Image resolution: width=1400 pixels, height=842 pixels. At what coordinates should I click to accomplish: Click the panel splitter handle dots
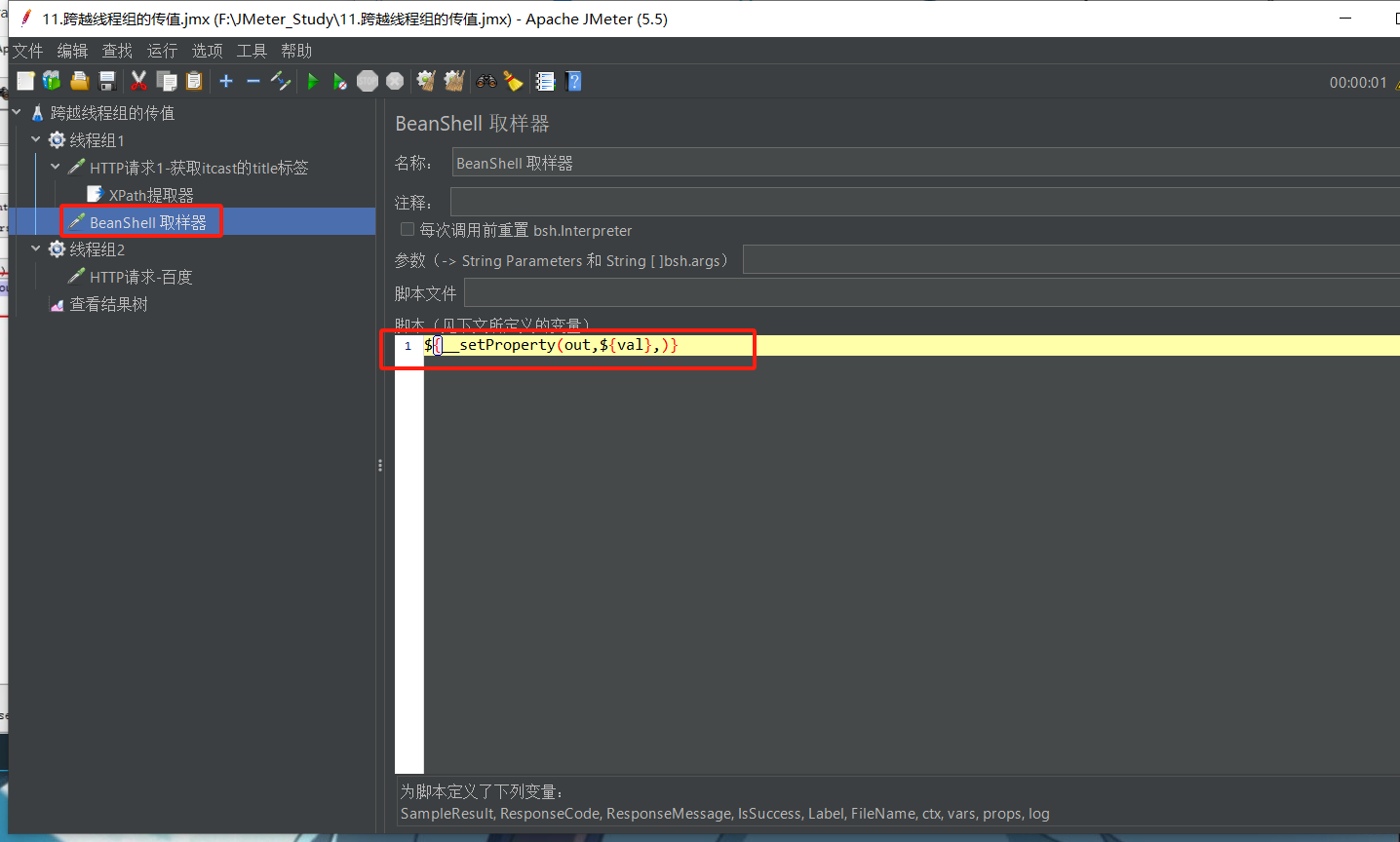pyautogui.click(x=379, y=466)
